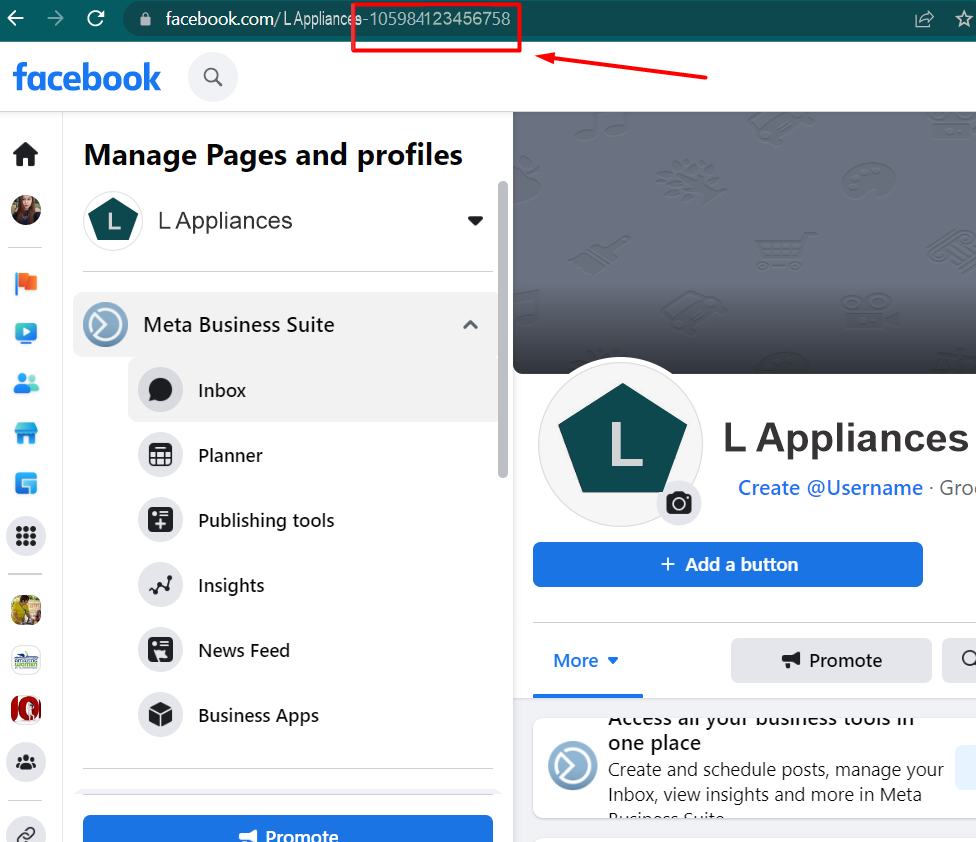This screenshot has height=842, width=976.
Task: Open Insights in the sidebar
Action: [x=313, y=586]
